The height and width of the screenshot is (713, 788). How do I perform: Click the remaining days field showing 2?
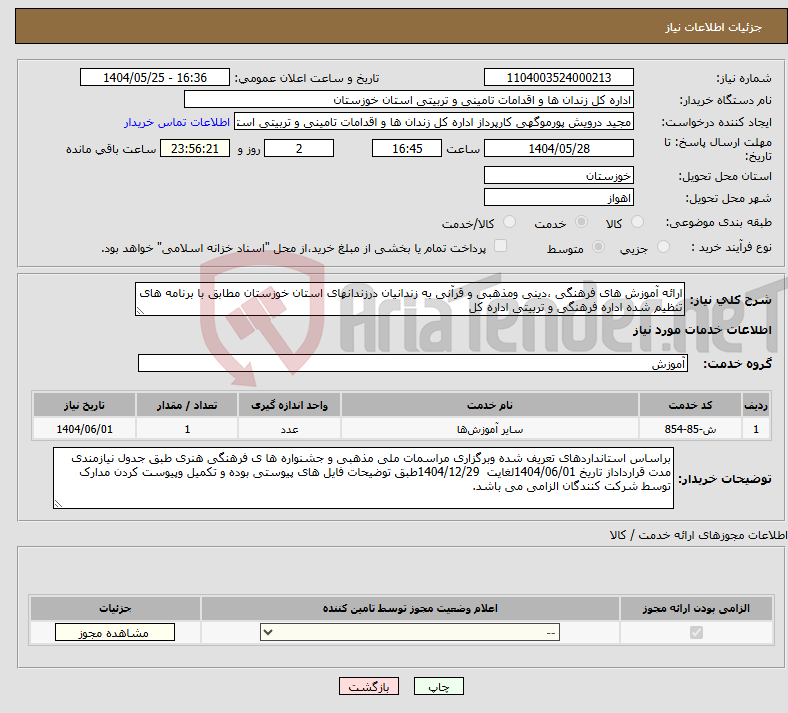click(x=299, y=148)
